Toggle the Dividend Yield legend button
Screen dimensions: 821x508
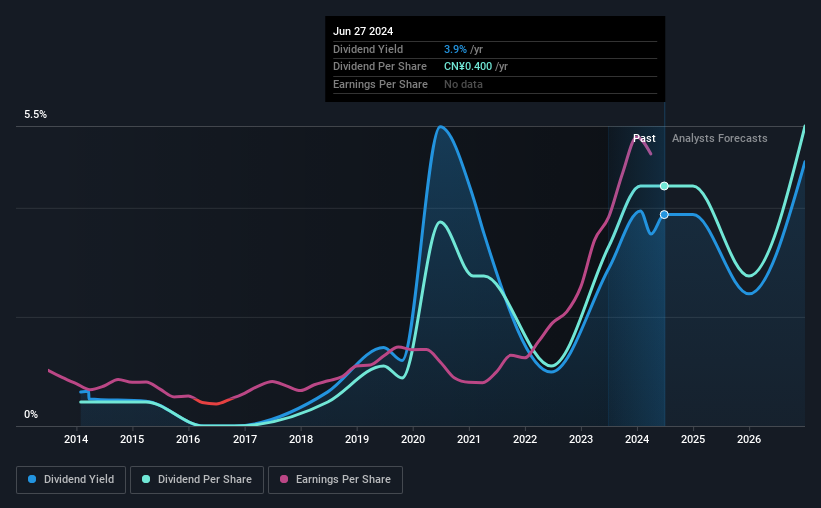(71, 480)
